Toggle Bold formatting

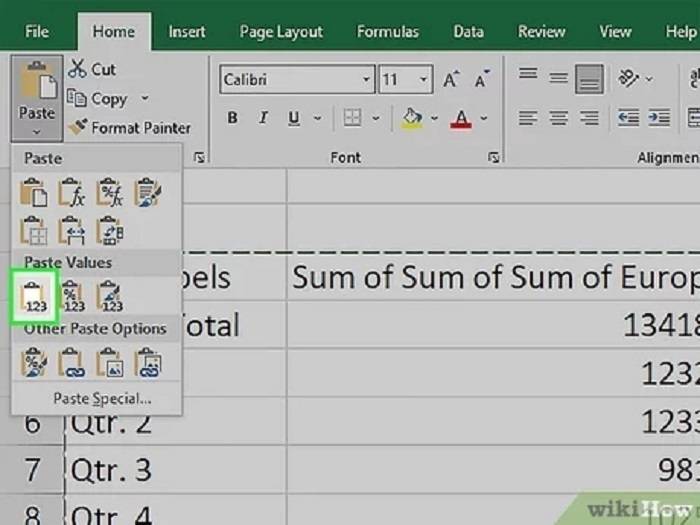click(232, 118)
